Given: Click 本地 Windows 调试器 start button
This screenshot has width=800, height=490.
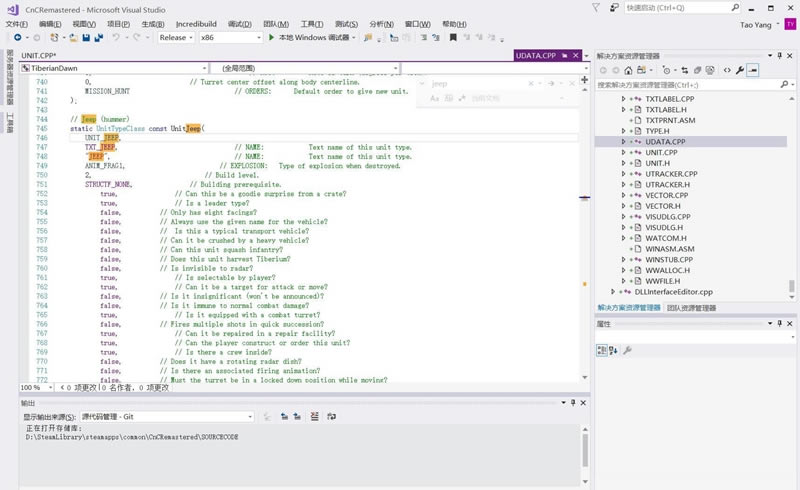Looking at the screenshot, I should (311, 37).
